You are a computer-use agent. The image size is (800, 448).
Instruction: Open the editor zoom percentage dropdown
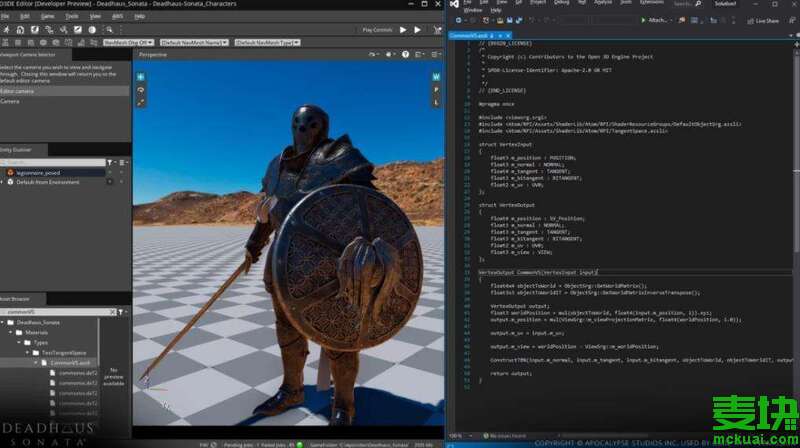point(459,436)
